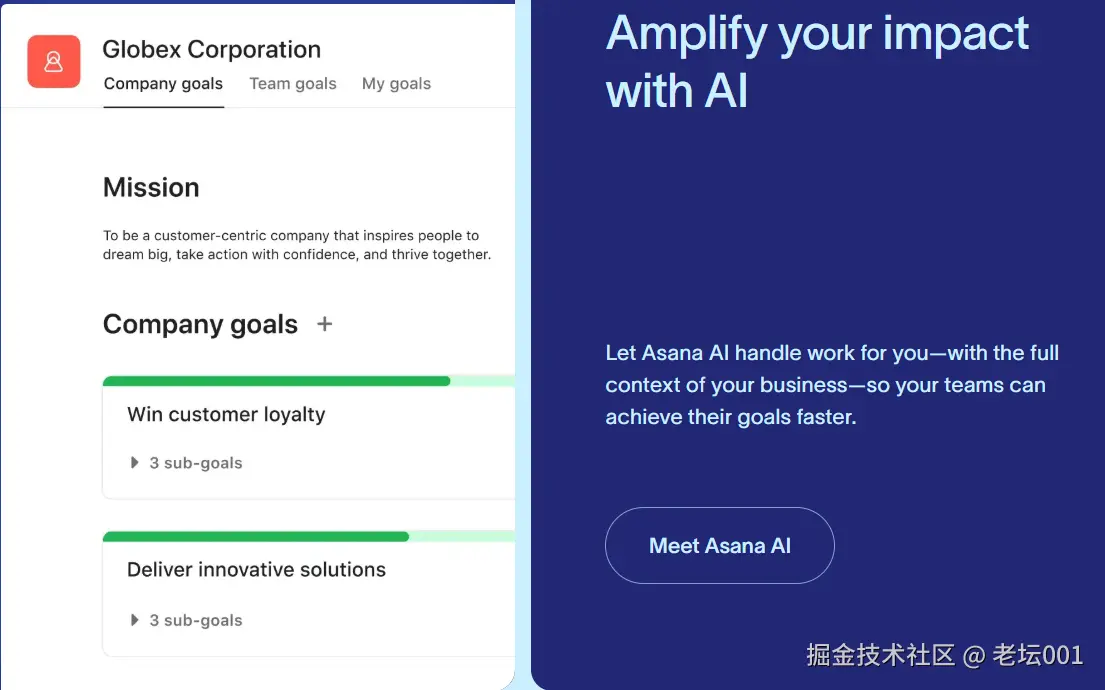Switch to the Team goals tab
This screenshot has width=1105, height=690.
(x=292, y=84)
